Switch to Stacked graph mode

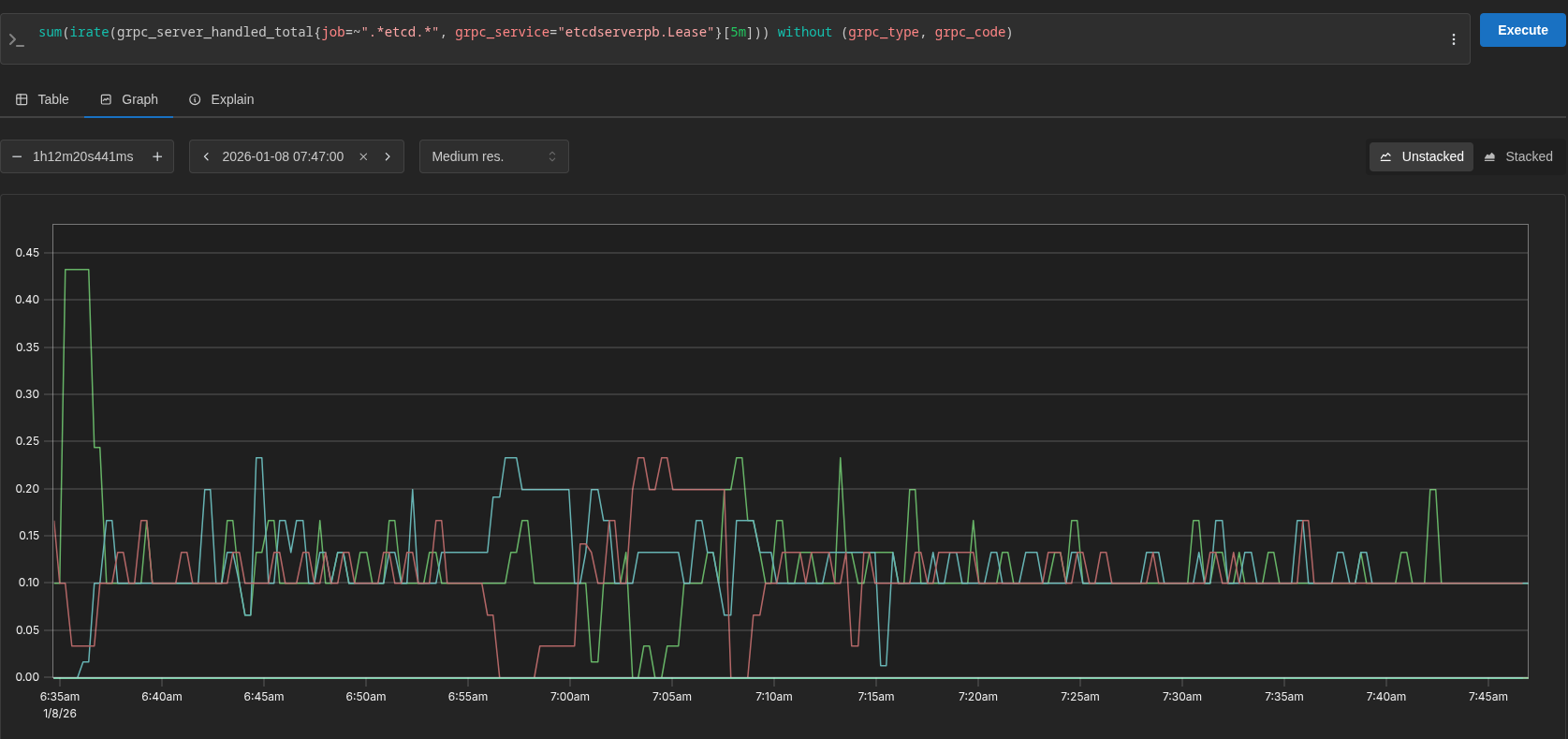pyautogui.click(x=1518, y=156)
